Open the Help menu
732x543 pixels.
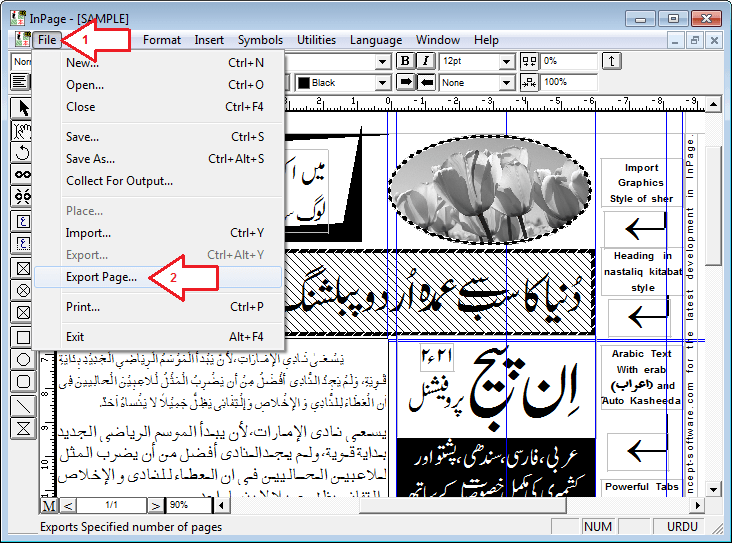[486, 40]
